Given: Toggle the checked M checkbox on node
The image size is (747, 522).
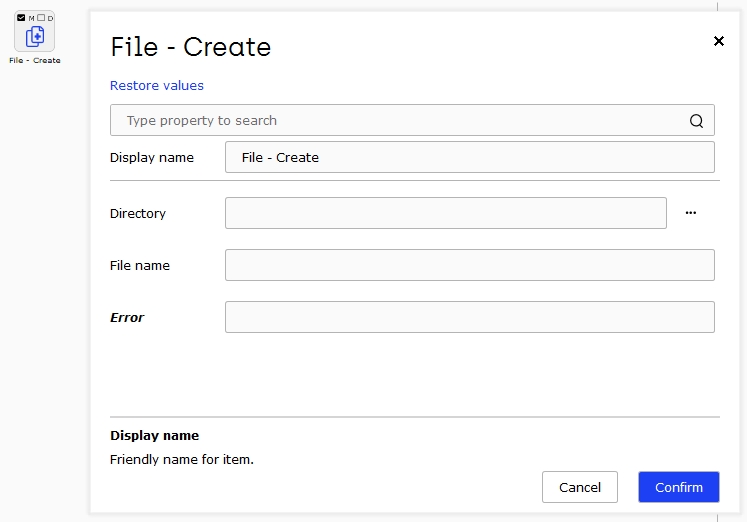Looking at the screenshot, I should pyautogui.click(x=21, y=18).
